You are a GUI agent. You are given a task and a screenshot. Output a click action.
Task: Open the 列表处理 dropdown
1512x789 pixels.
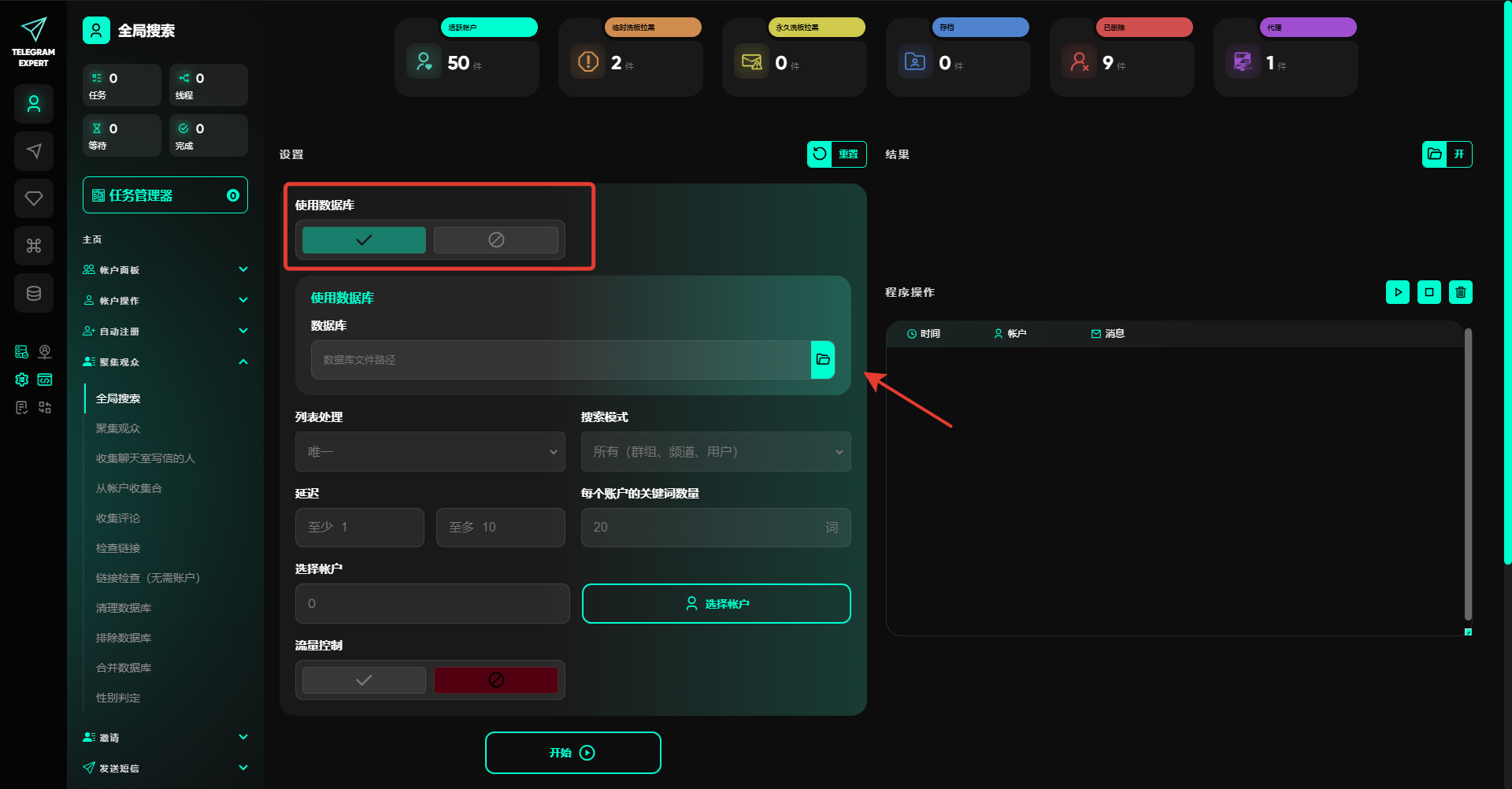430,452
